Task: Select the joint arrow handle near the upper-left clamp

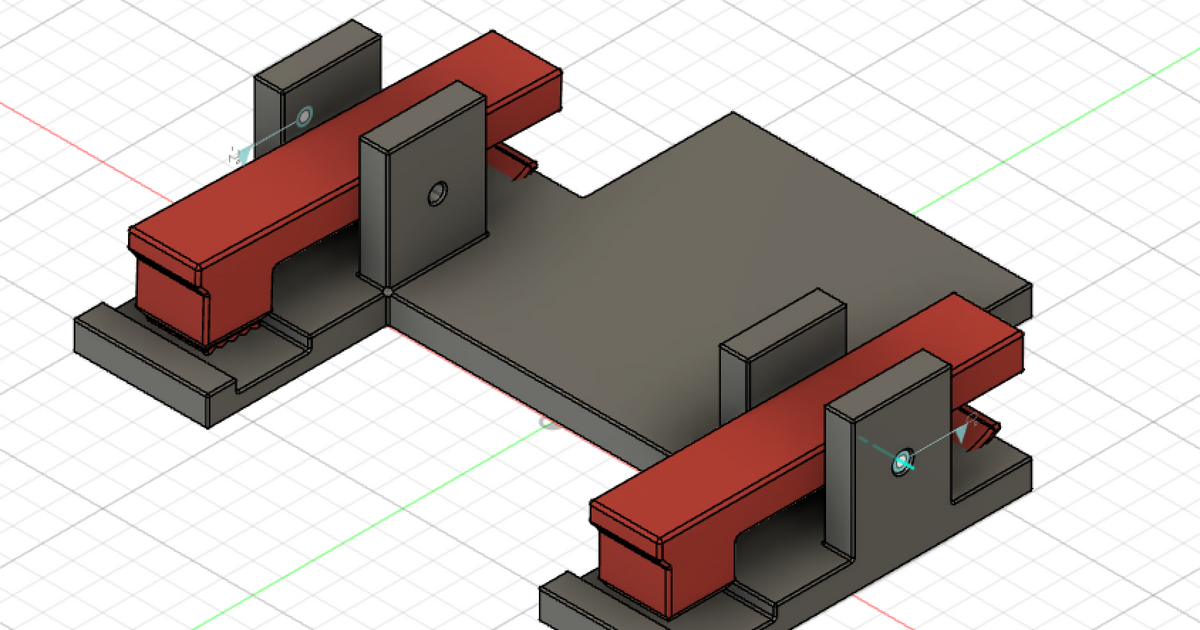Action: (241, 153)
